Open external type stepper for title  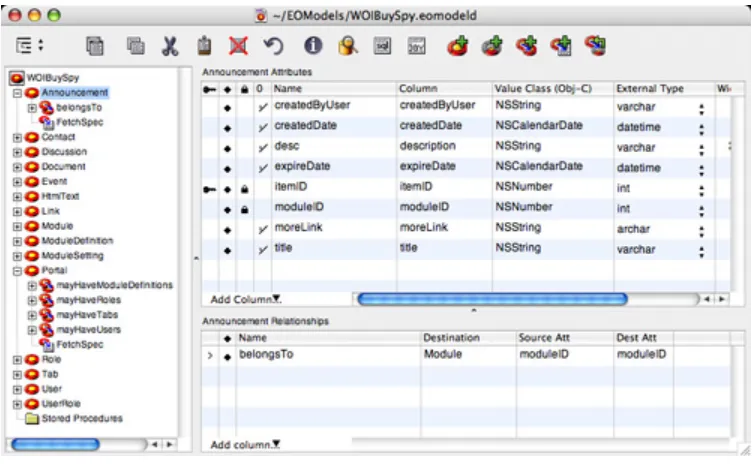702,251
